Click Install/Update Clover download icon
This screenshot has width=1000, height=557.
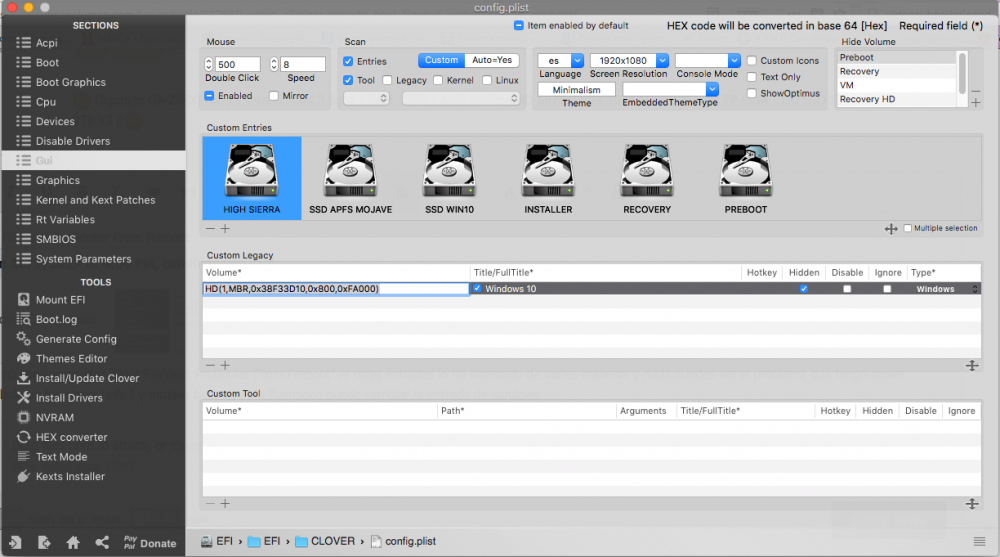24,378
